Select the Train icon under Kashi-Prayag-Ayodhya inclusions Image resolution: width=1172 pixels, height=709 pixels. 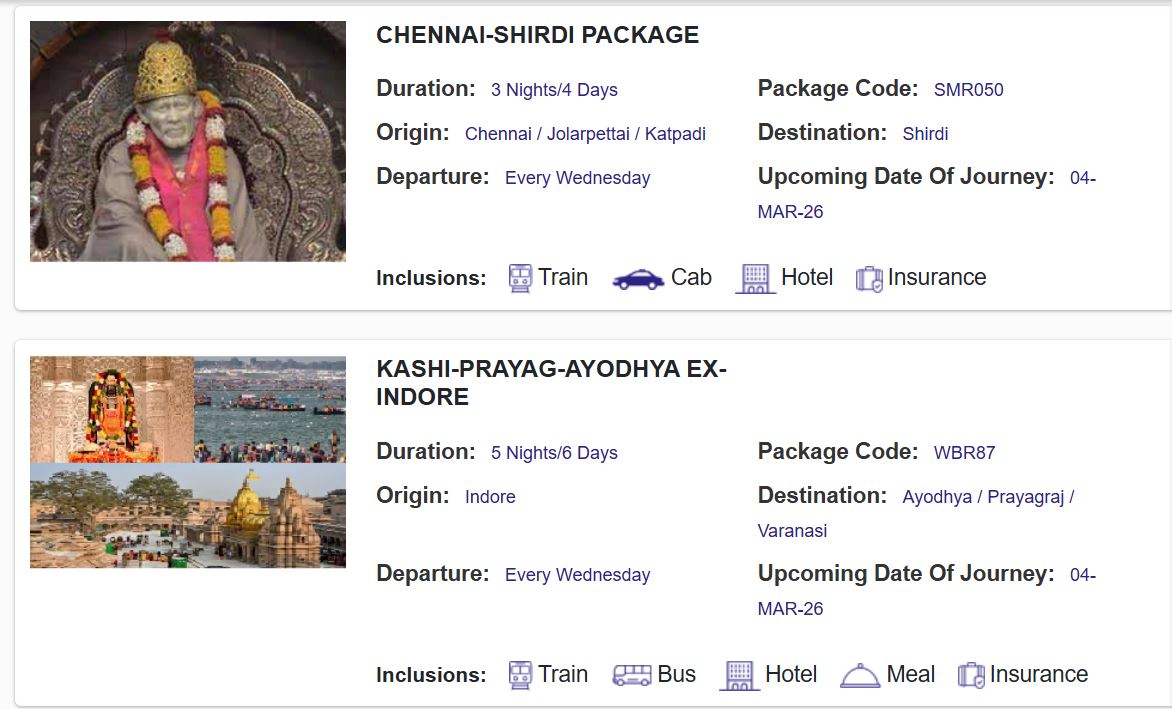[x=521, y=673]
